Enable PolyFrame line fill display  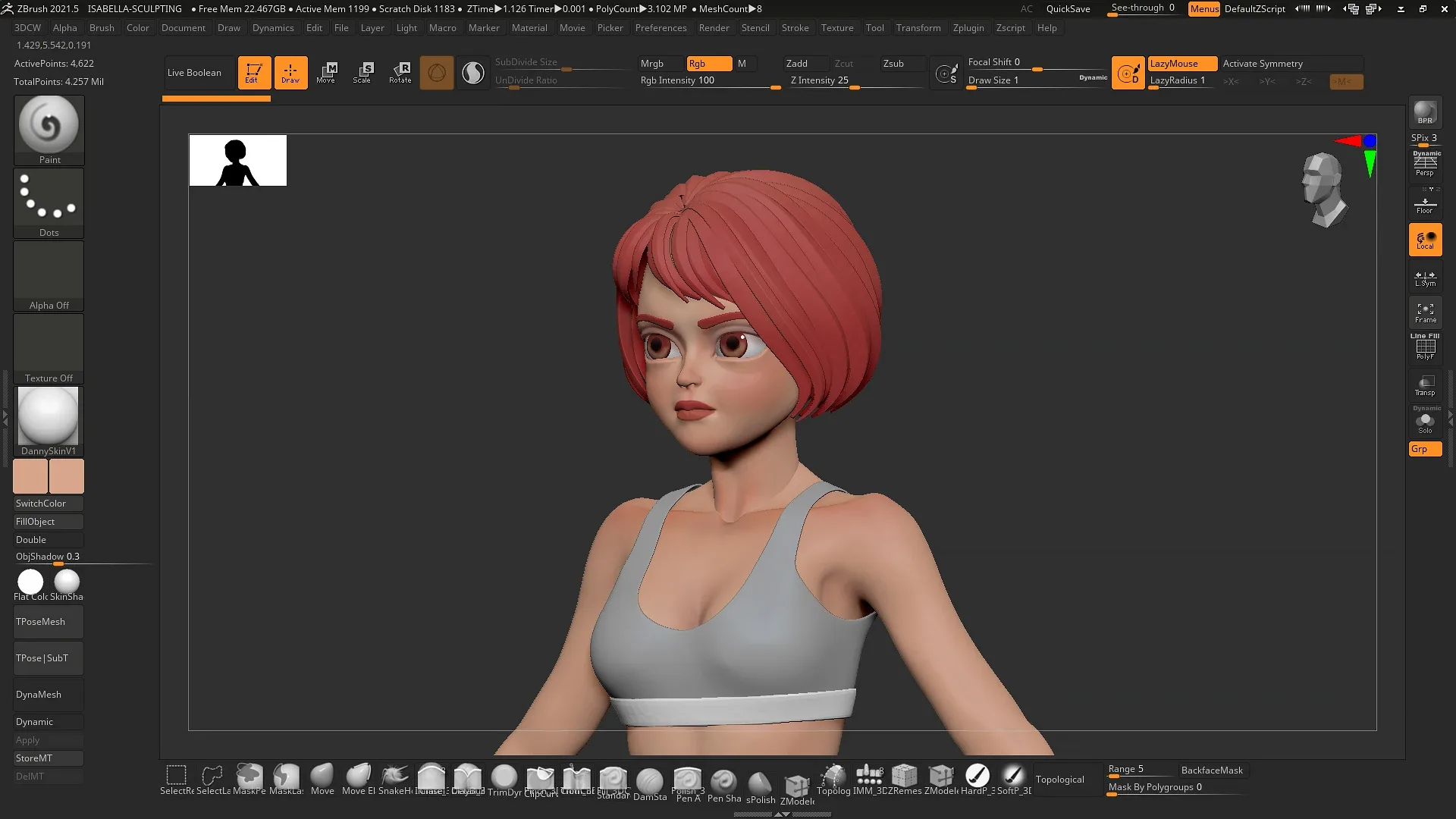coord(1426,347)
